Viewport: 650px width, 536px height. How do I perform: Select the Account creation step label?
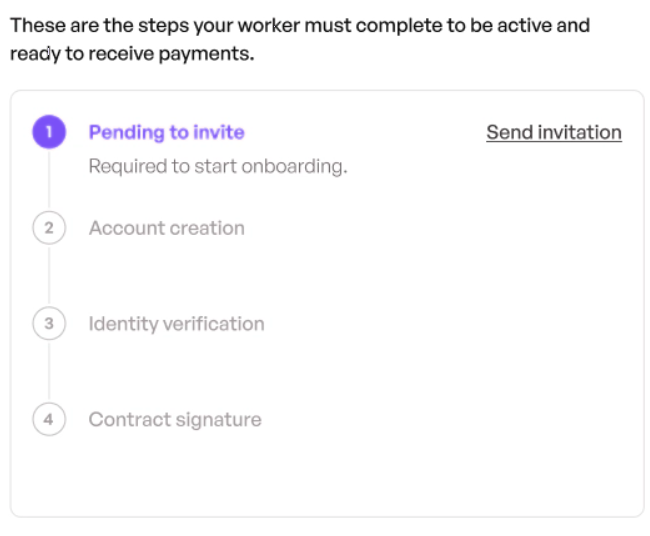[167, 228]
